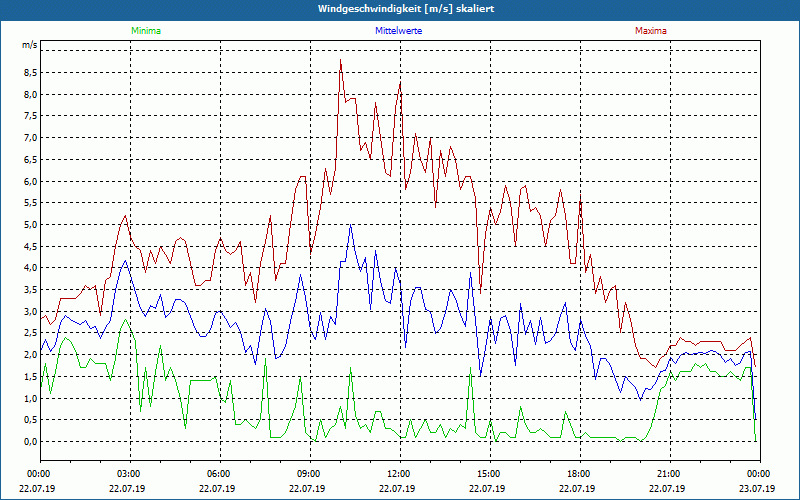Click the 8,0 y-axis value
The image size is (800, 500).
(30, 94)
